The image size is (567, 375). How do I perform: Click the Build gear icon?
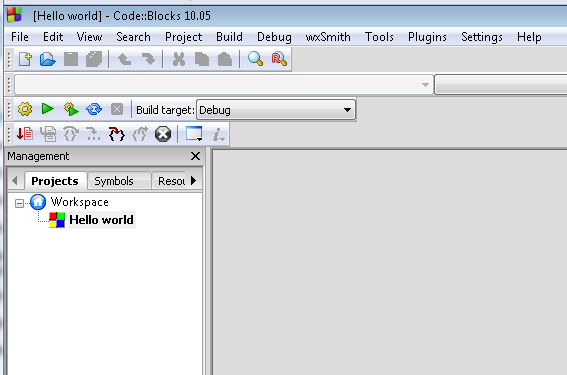pos(25,109)
